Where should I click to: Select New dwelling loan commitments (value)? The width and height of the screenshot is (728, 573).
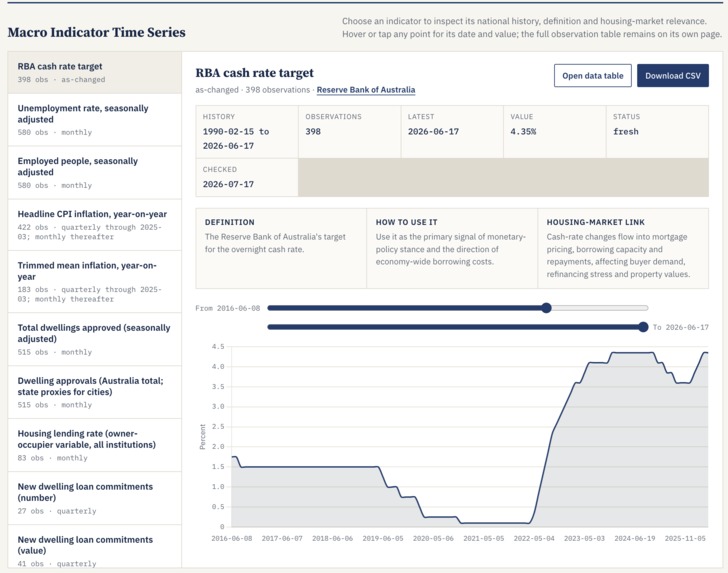[95, 547]
